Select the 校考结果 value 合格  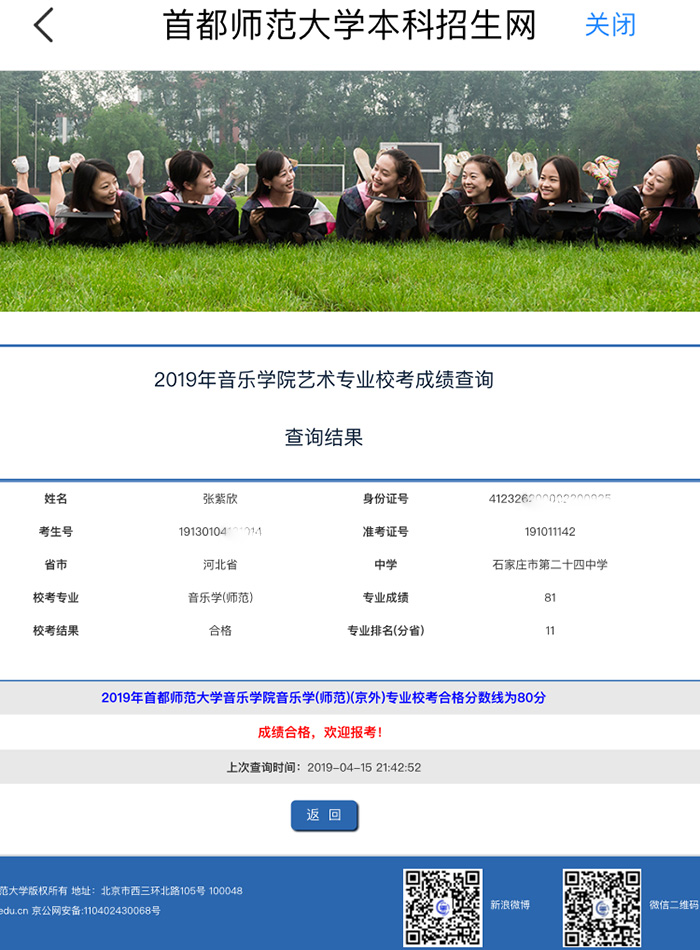220,630
